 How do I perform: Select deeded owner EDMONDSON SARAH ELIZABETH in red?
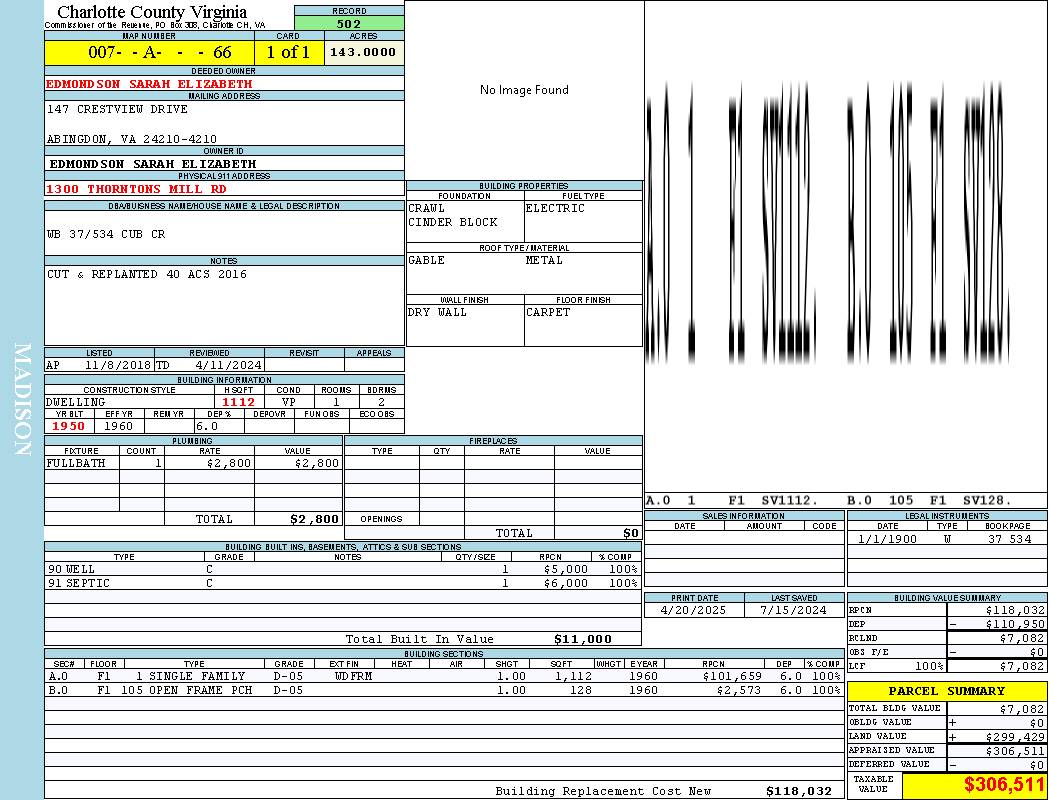click(149, 84)
